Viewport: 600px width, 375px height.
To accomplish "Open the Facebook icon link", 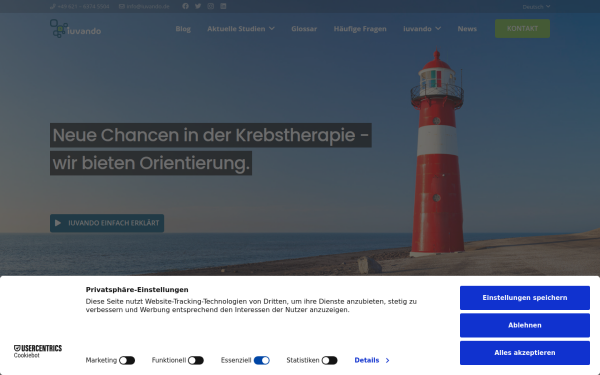I will click(x=185, y=6).
